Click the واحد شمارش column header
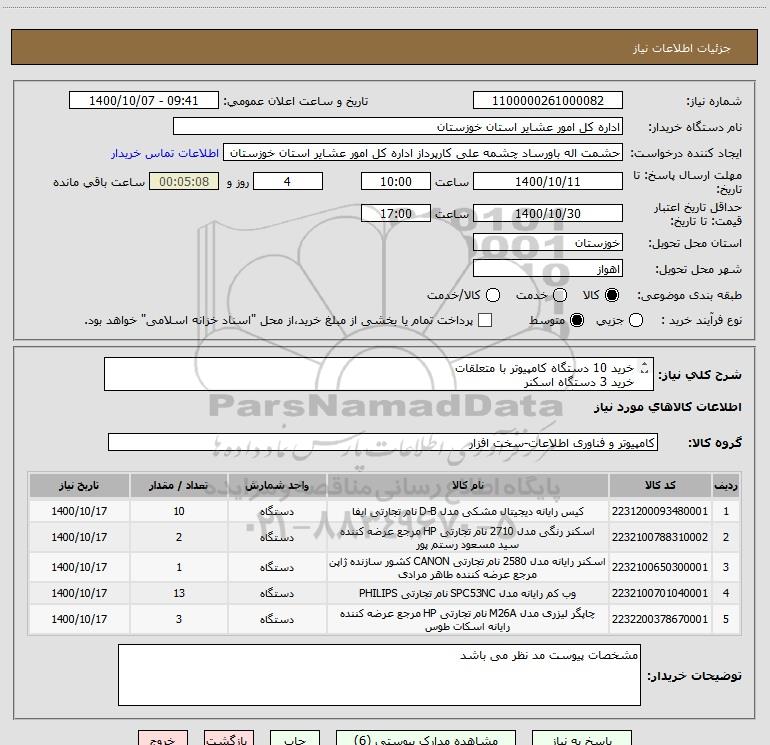The height and width of the screenshot is (745, 770). coord(277,485)
